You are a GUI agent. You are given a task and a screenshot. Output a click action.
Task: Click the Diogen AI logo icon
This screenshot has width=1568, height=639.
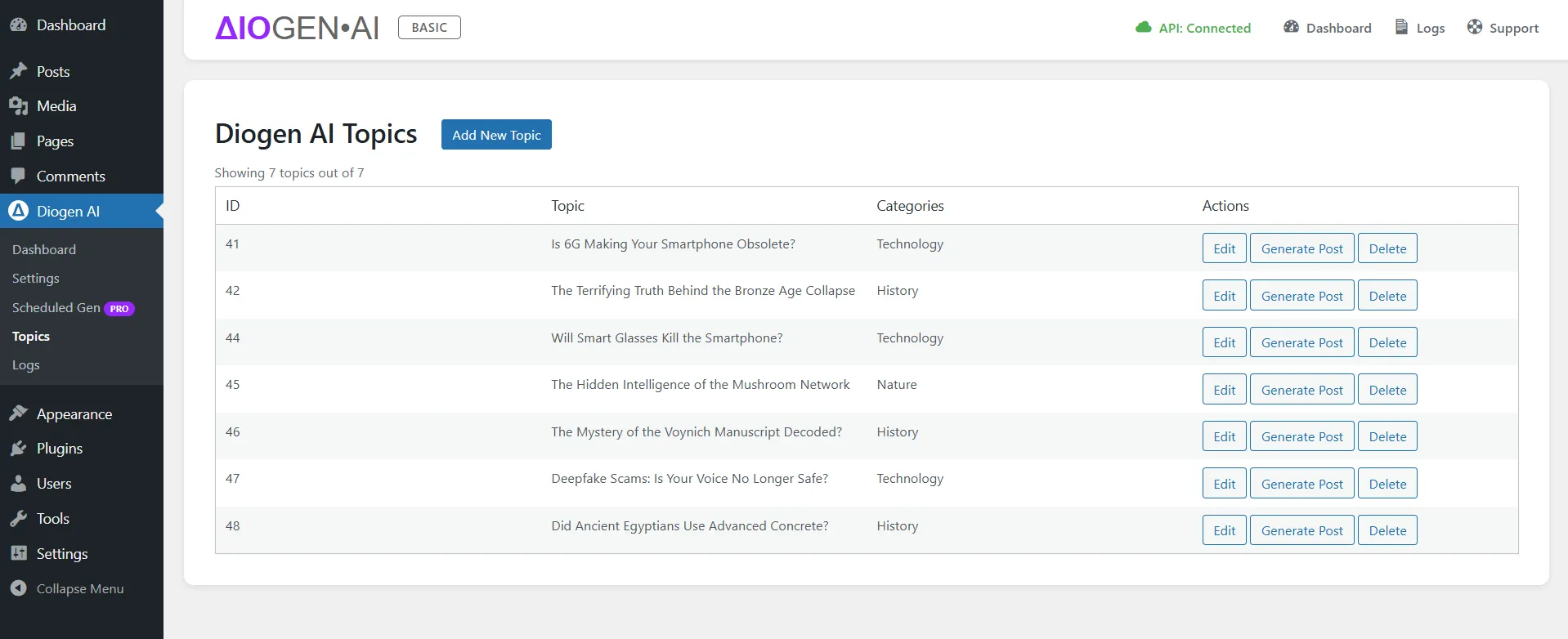tap(19, 212)
